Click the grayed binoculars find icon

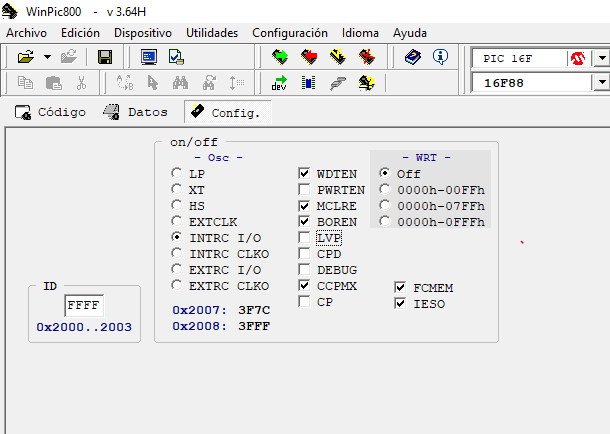click(181, 83)
